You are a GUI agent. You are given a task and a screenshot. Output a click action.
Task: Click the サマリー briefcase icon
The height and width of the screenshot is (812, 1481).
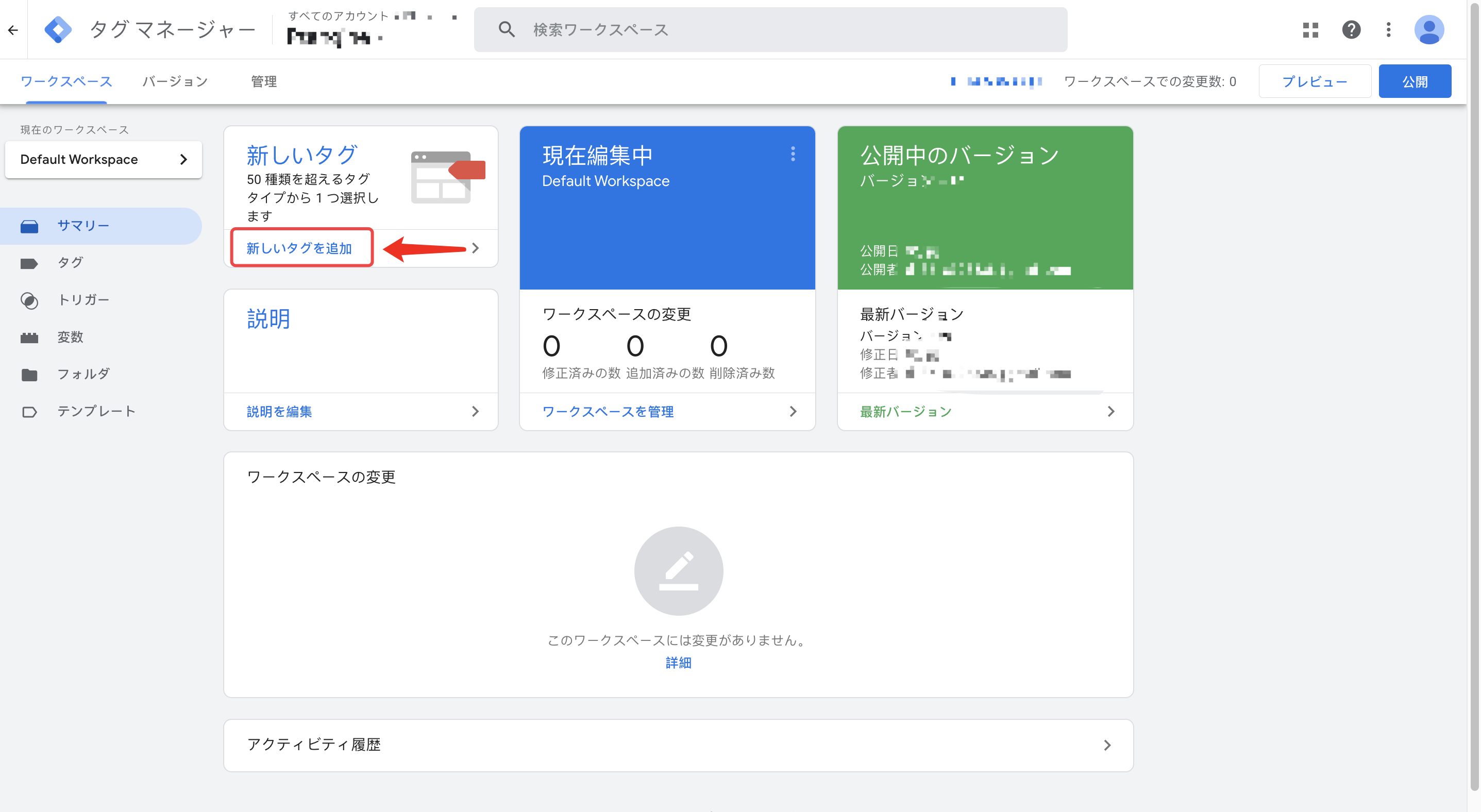click(29, 226)
